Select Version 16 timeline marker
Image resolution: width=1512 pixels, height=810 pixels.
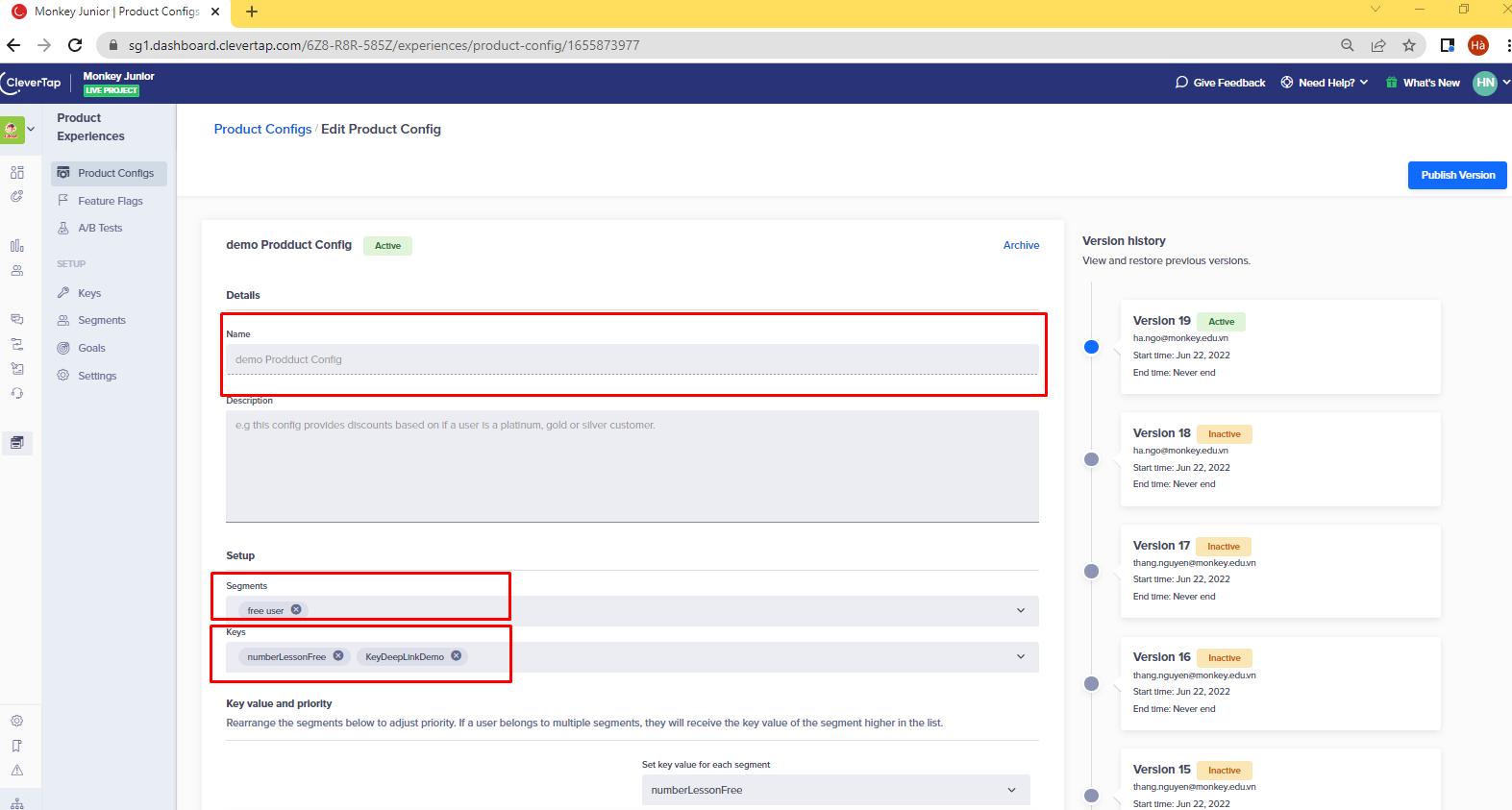tap(1091, 683)
